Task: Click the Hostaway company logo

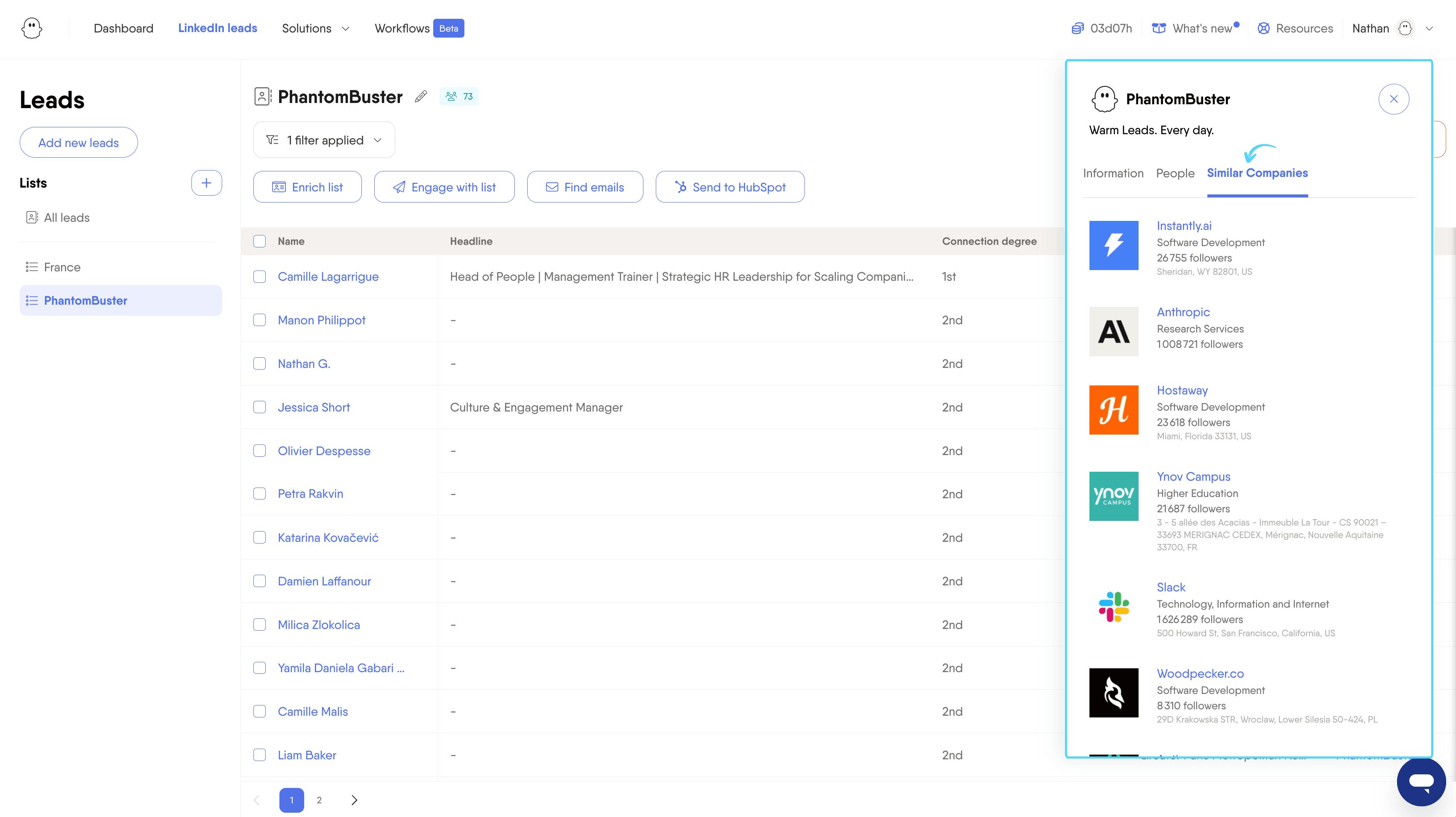Action: click(1113, 410)
